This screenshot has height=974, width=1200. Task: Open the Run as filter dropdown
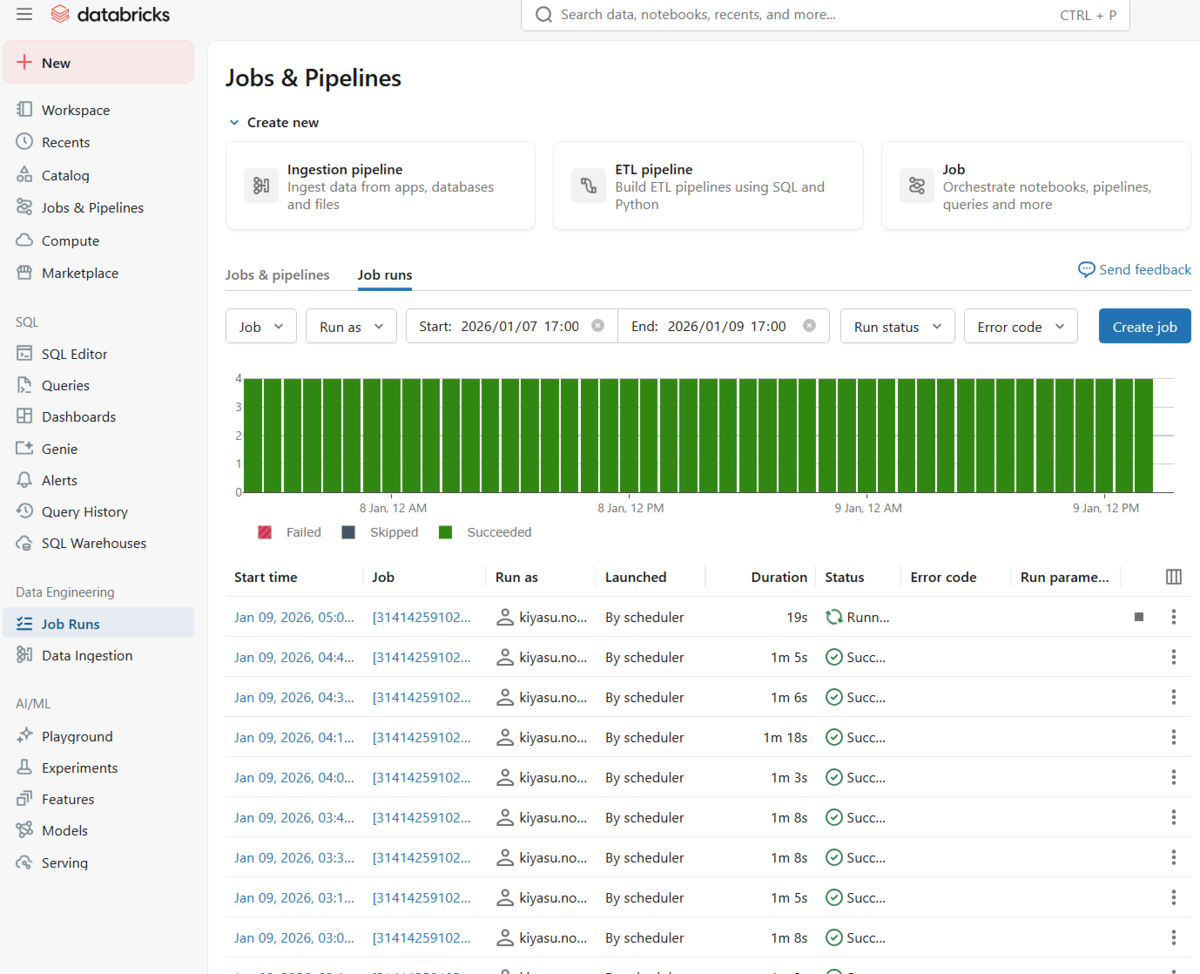(351, 326)
